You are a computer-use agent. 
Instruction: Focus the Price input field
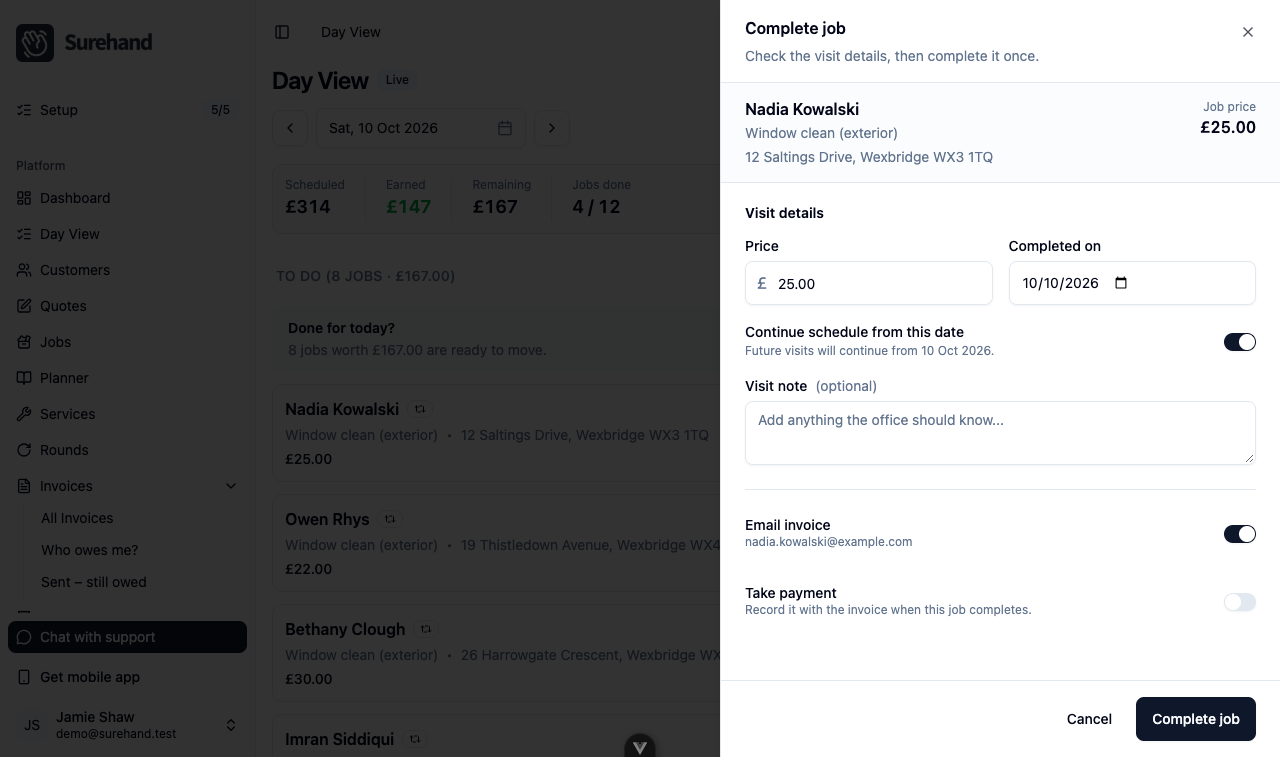[869, 283]
